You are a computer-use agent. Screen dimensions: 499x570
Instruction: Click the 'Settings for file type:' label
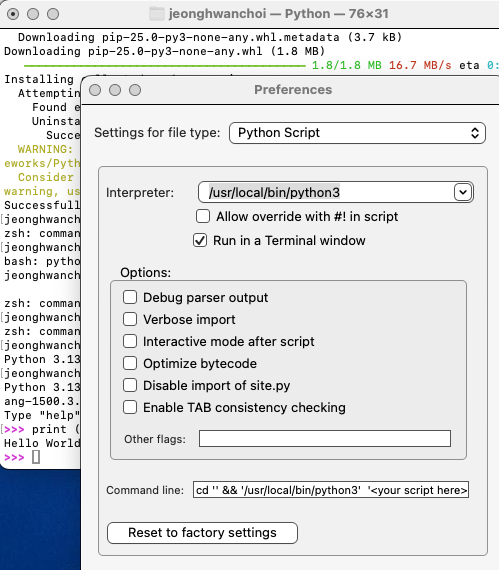click(157, 133)
